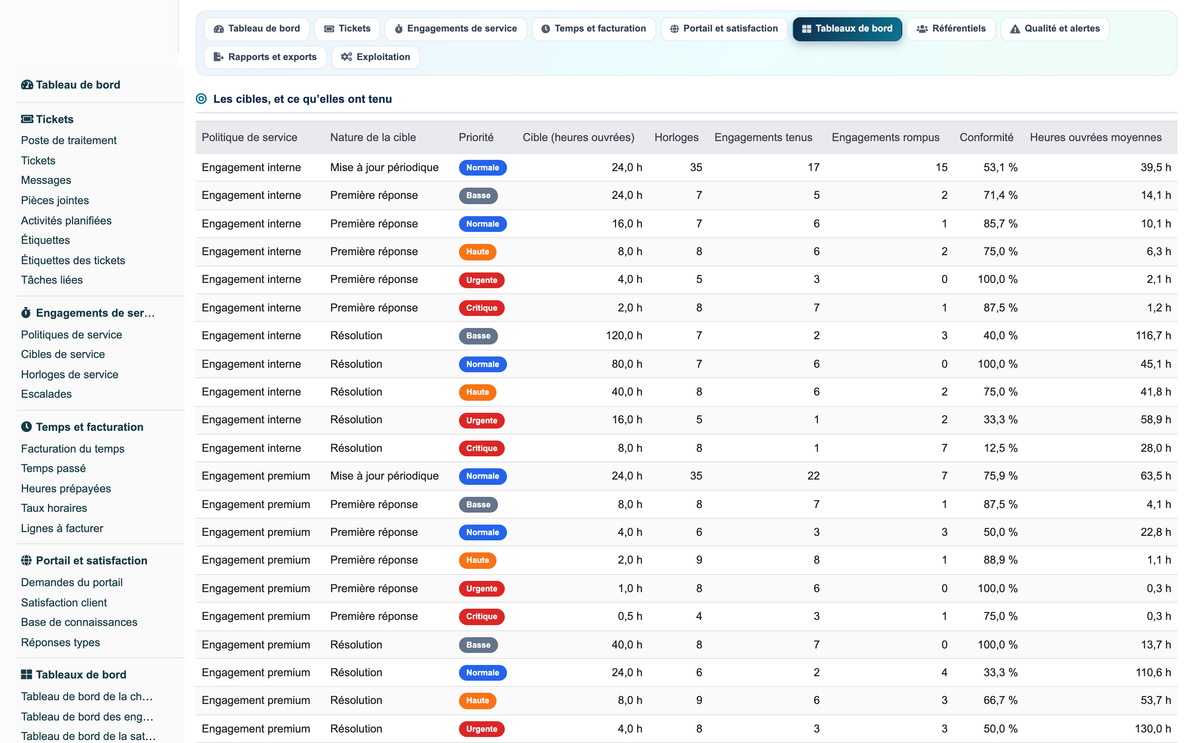Click the people icon in Référentiels tab

pyautogui.click(x=922, y=29)
